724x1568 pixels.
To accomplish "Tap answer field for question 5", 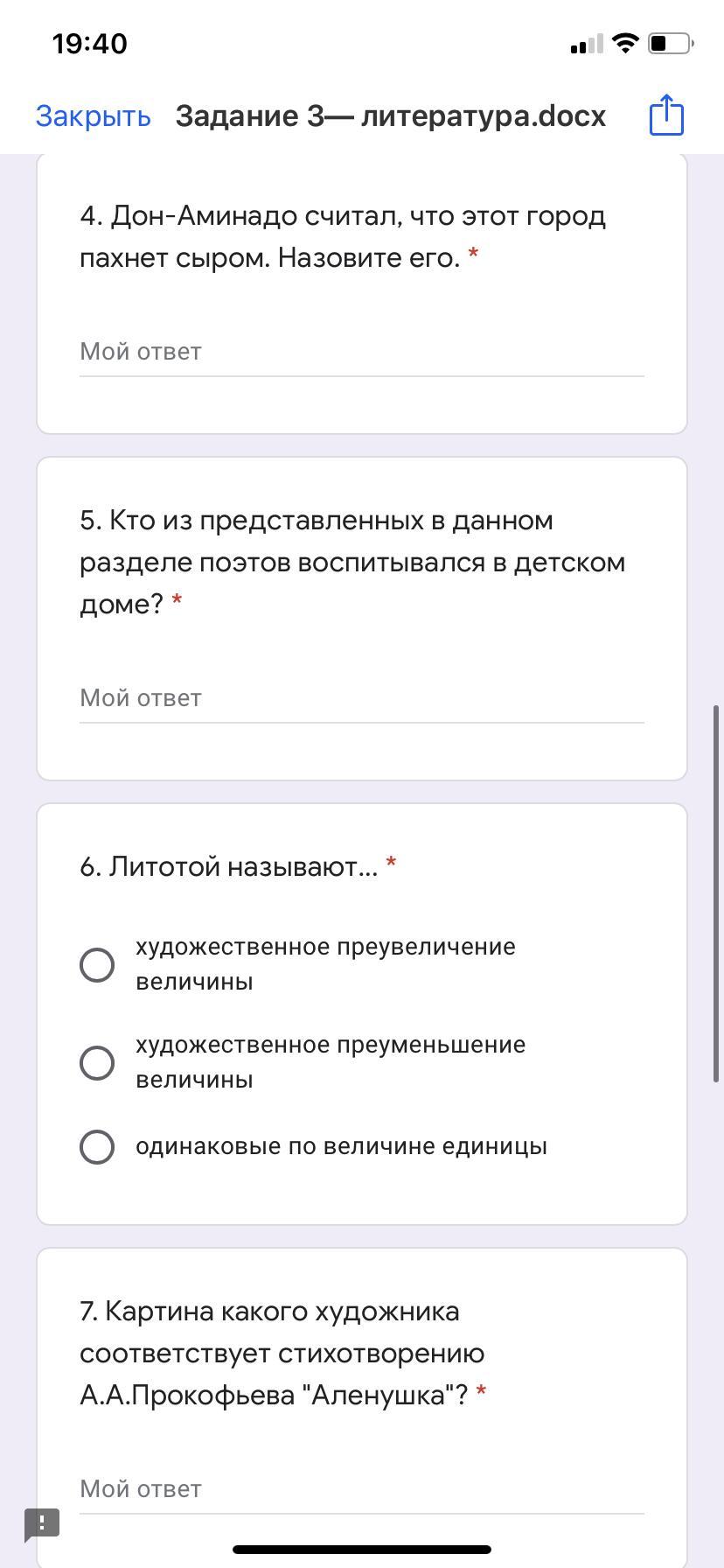I will point(361,698).
